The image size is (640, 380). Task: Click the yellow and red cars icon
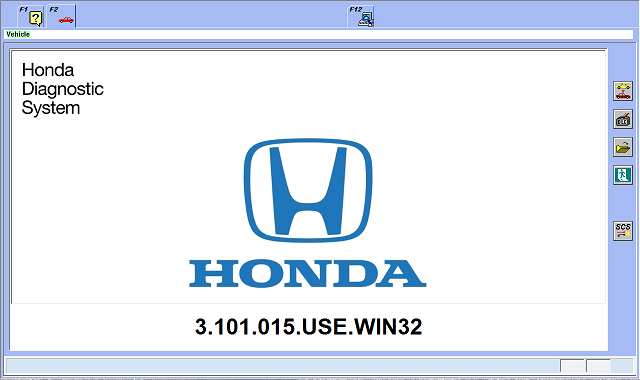pos(622,91)
